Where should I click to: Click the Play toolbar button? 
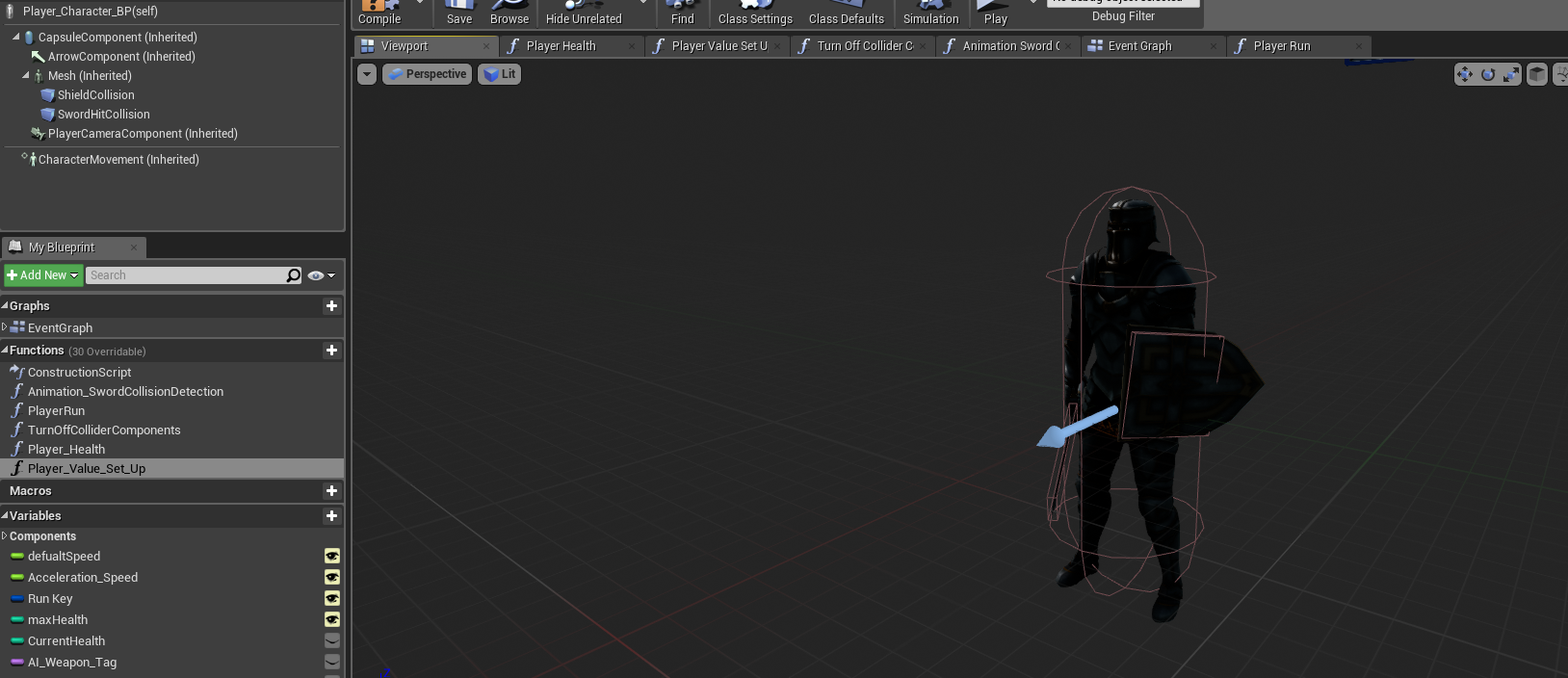995,13
